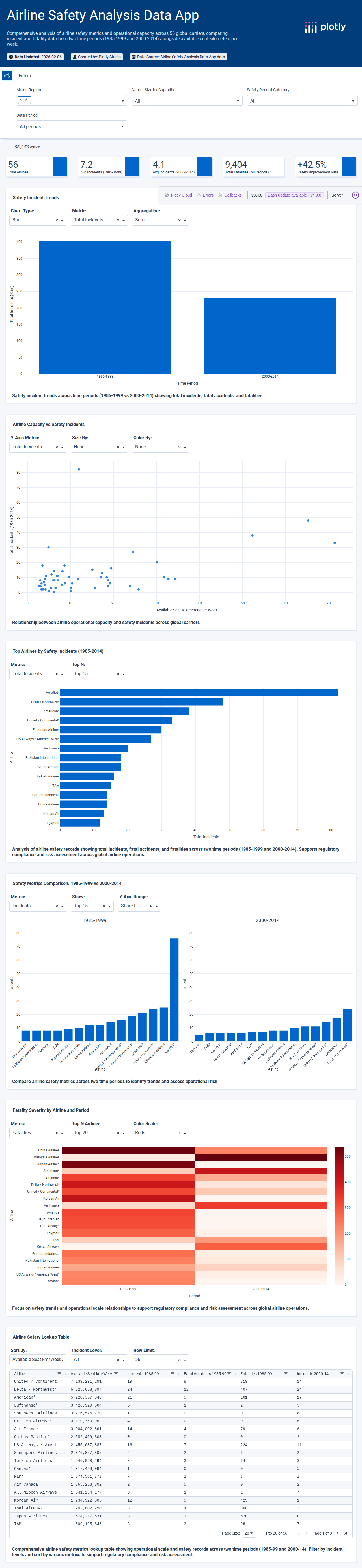The height and width of the screenshot is (1568, 362).
Task: Open Incidents 1985-99 column filter icon
Action: pos(172,1374)
